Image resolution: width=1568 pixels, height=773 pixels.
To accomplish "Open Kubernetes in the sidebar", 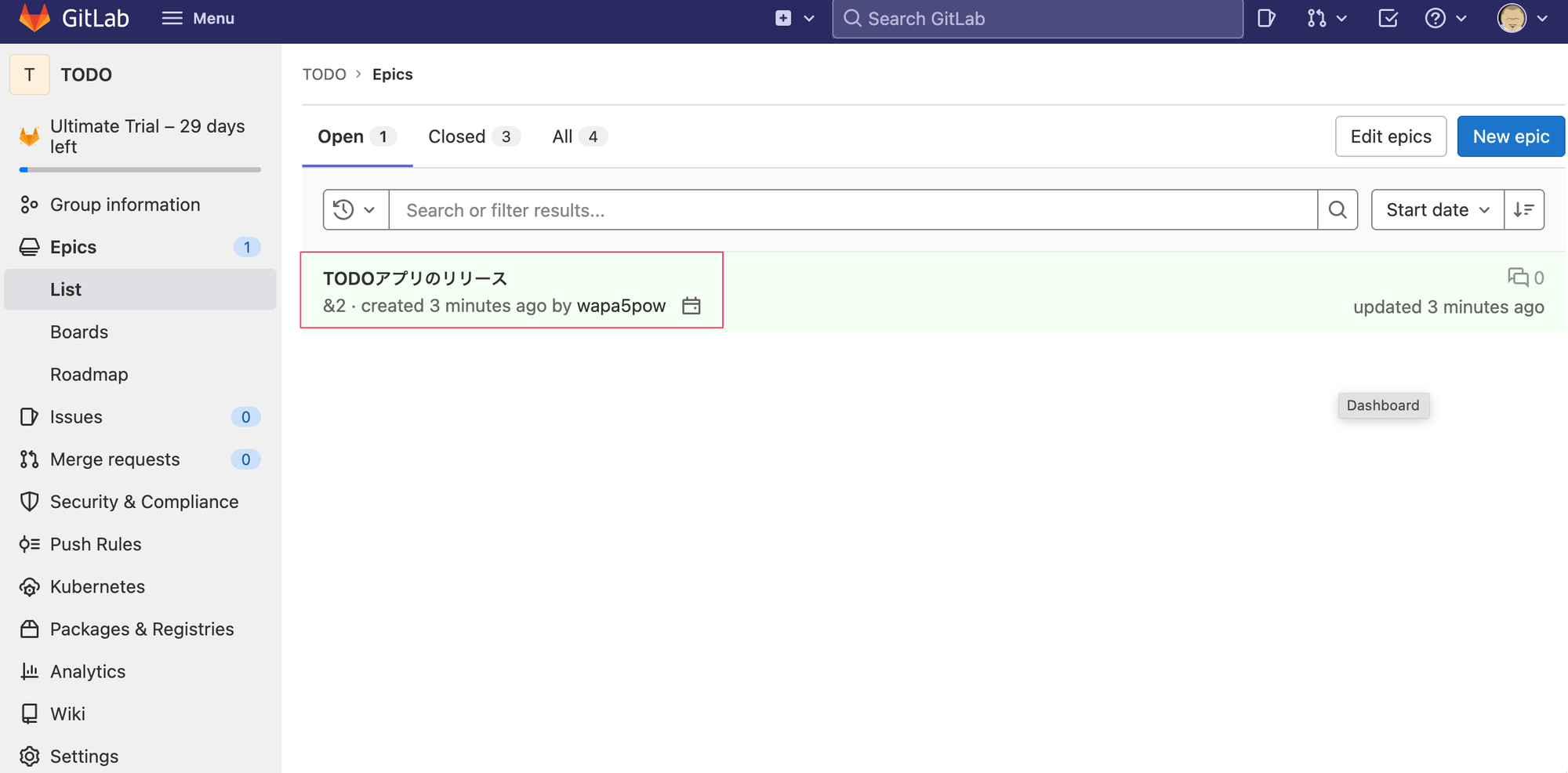I will [97, 586].
